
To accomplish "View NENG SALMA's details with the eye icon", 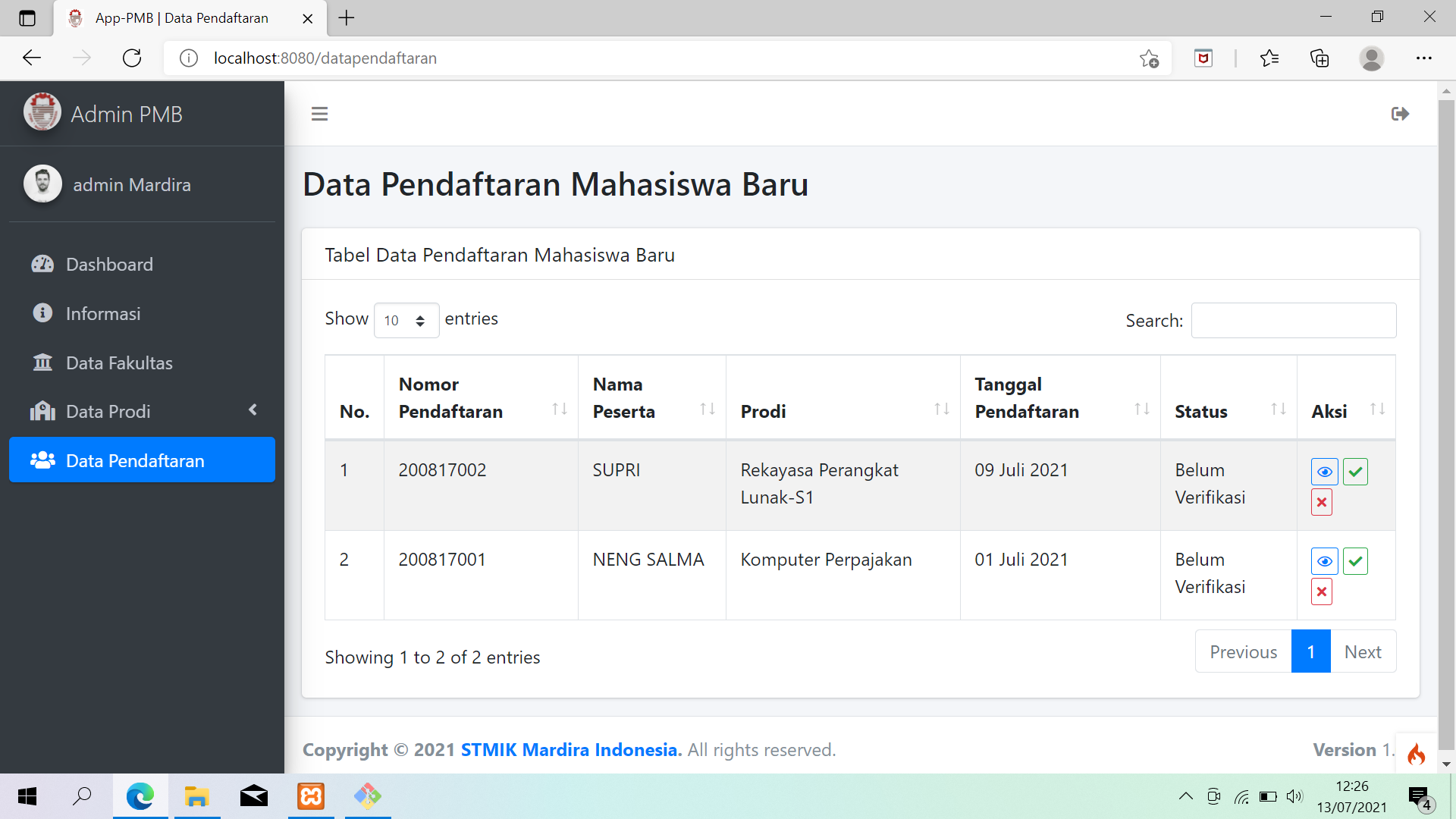I will [x=1324, y=561].
